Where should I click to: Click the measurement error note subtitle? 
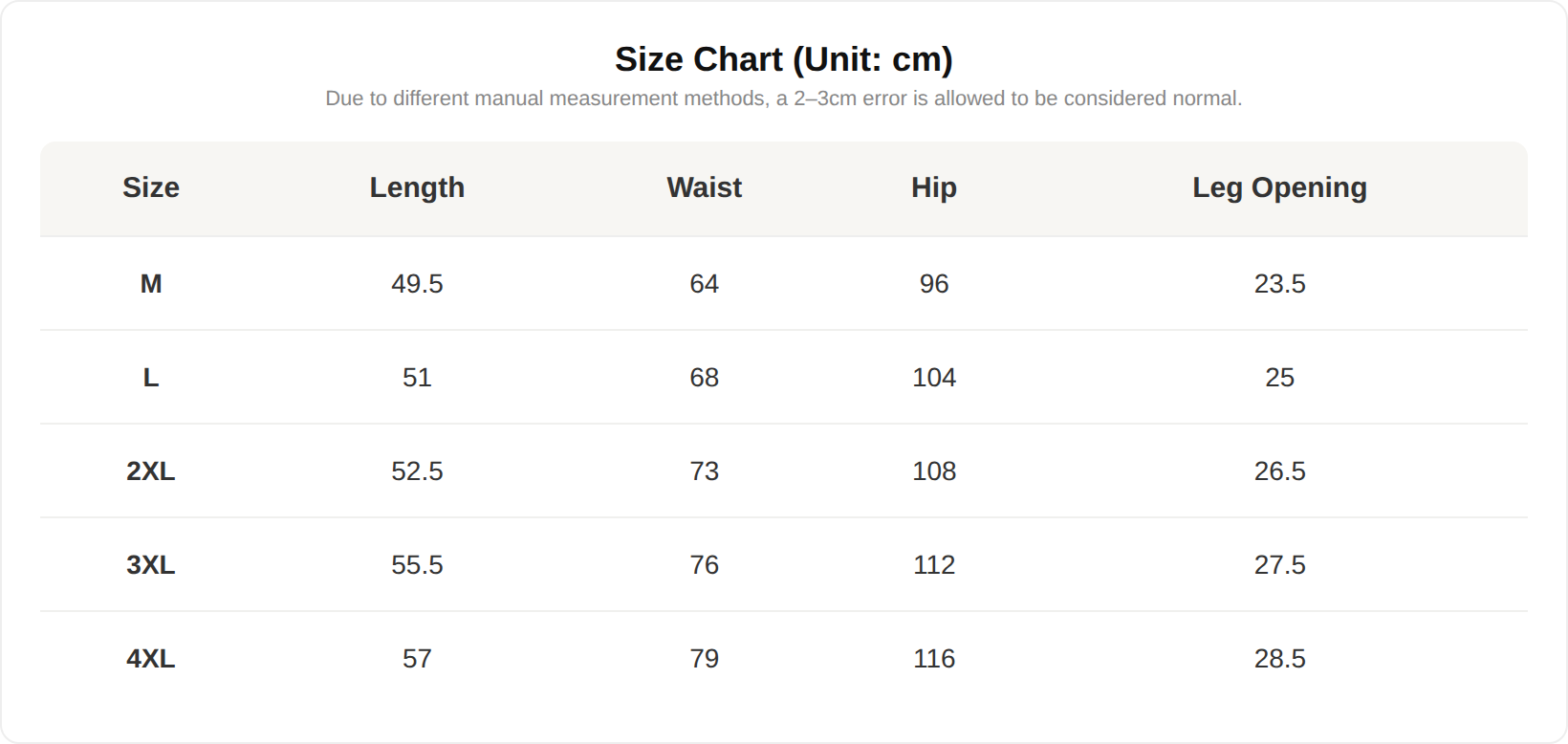click(784, 98)
